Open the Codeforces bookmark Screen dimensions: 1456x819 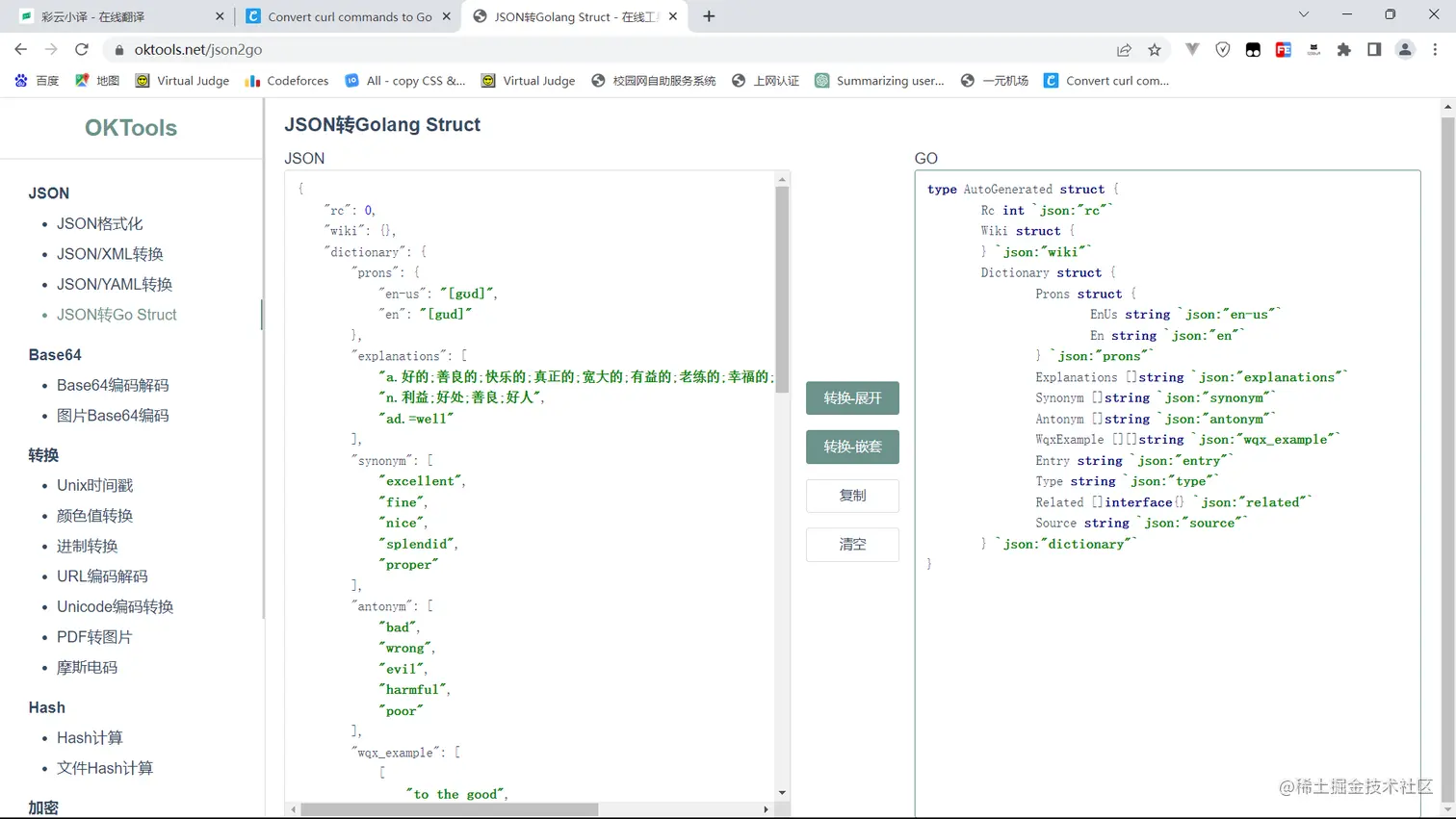(287, 81)
